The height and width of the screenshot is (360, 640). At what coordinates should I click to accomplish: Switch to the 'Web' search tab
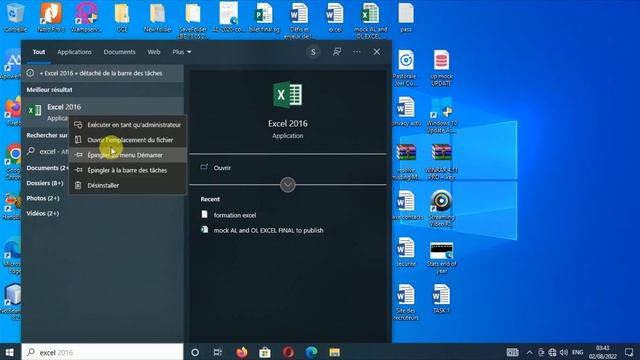(154, 52)
